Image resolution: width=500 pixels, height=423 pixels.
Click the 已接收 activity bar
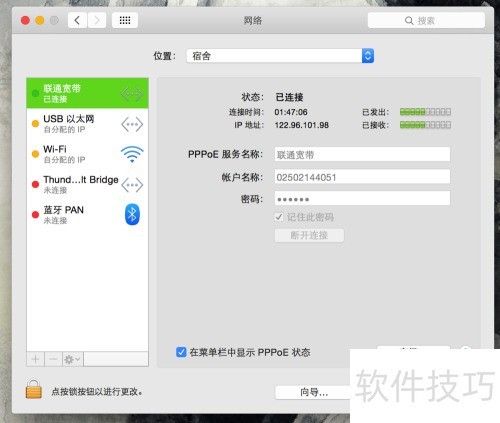(425, 125)
